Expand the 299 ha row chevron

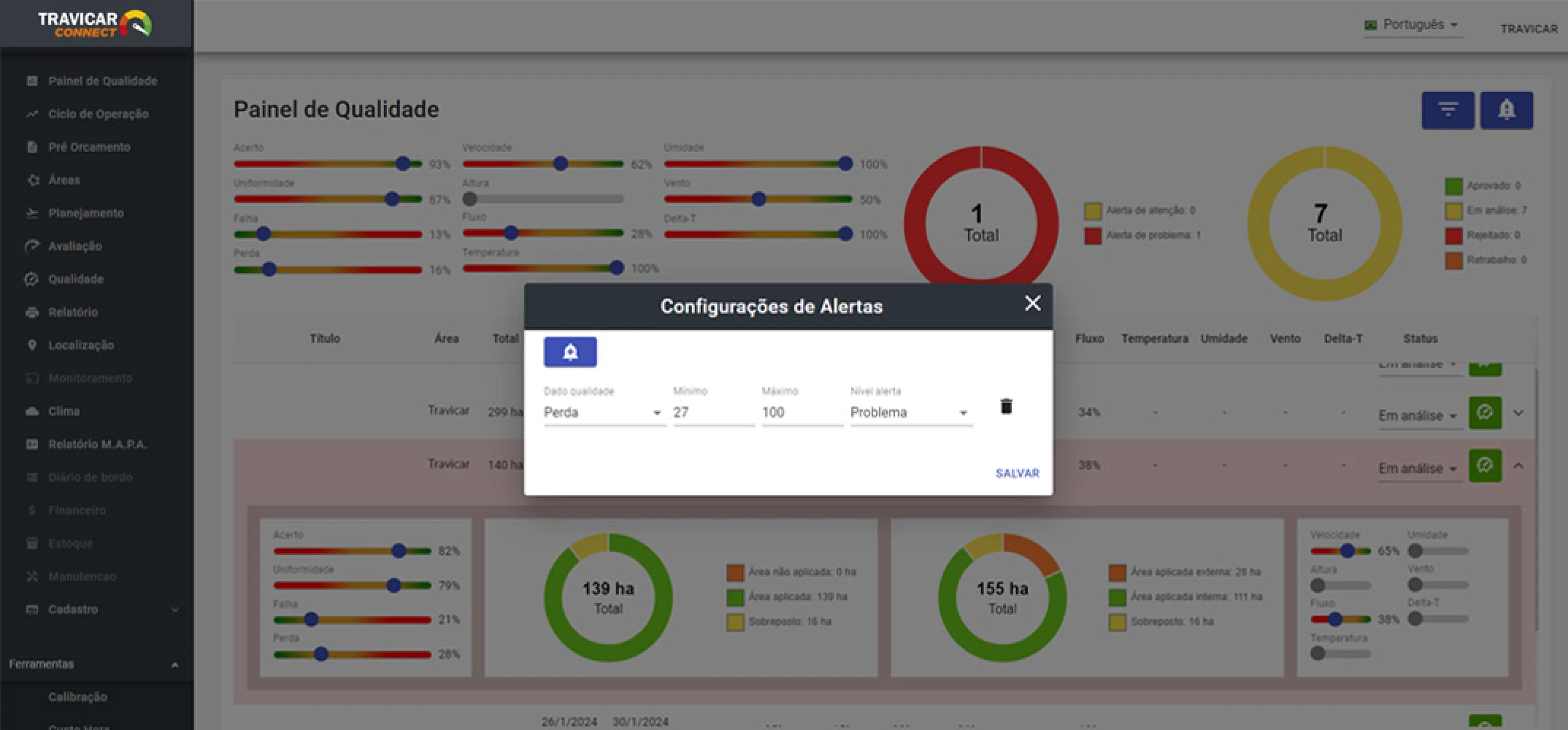1518,413
